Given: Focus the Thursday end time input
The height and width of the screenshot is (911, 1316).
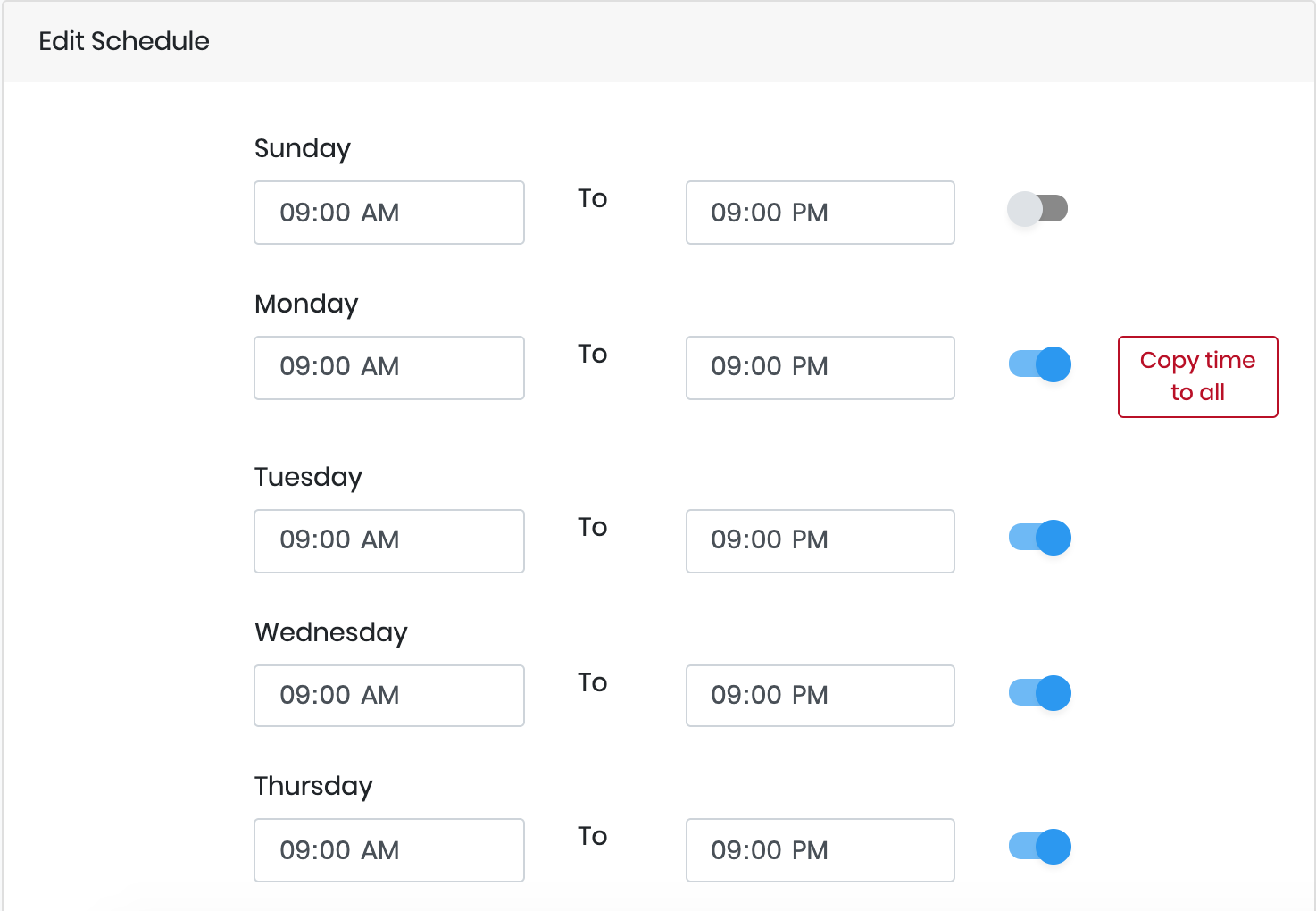Looking at the screenshot, I should tap(820, 850).
